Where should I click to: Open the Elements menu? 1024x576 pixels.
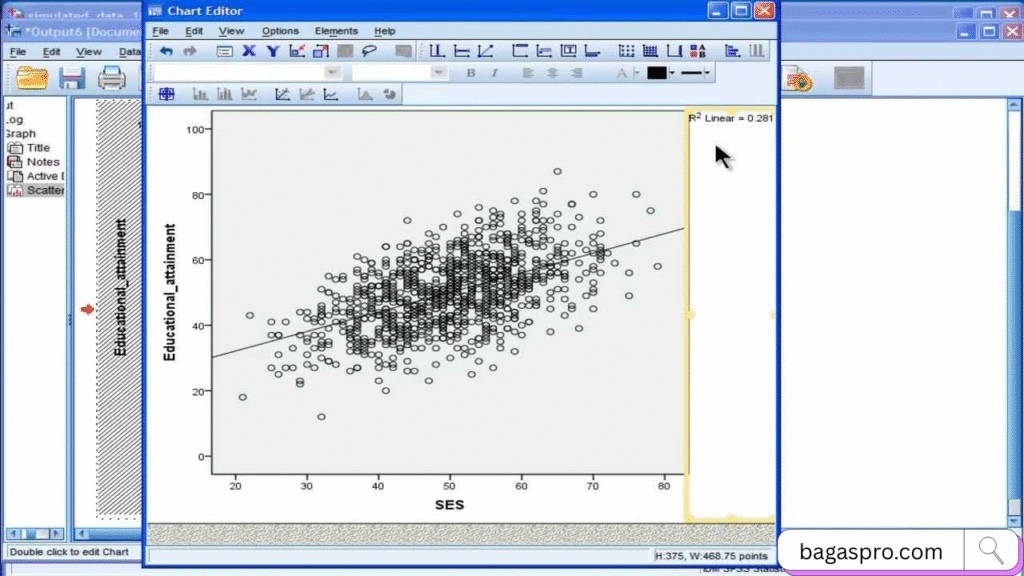(x=337, y=31)
